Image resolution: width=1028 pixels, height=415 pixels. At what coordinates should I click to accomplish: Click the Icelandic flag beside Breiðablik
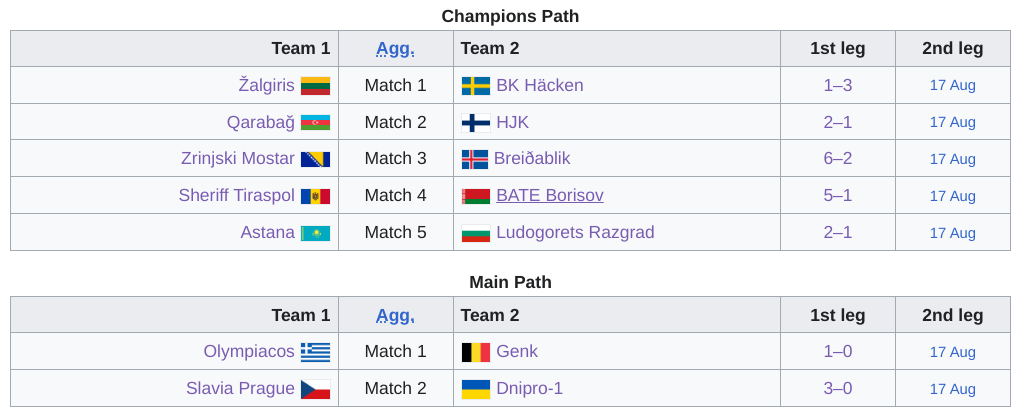(475, 159)
